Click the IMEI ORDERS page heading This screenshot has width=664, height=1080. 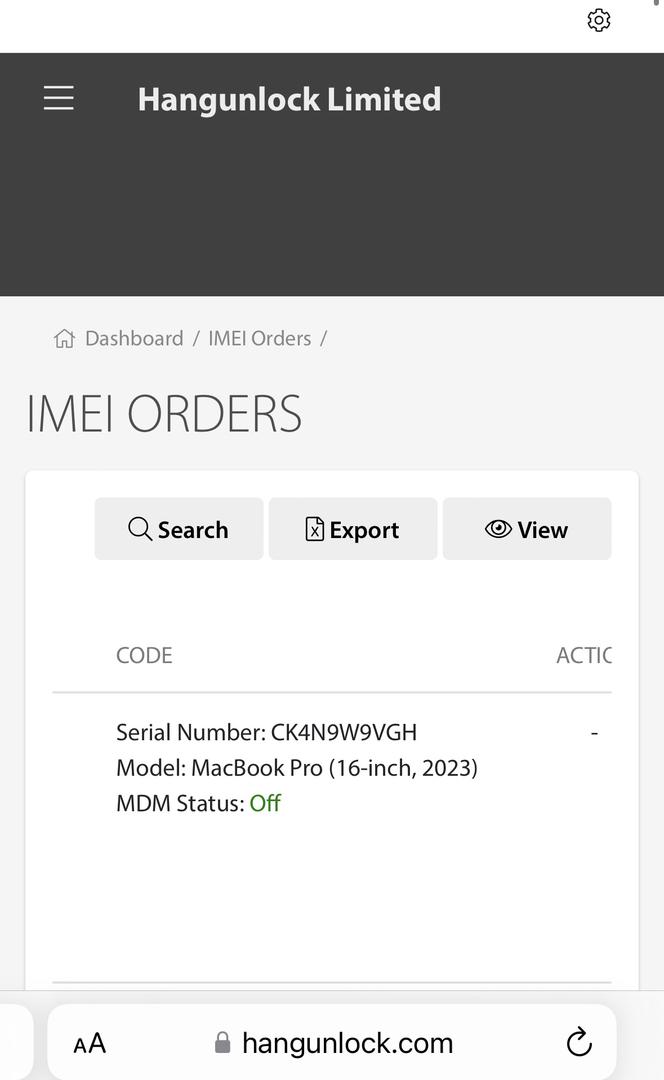click(x=164, y=414)
